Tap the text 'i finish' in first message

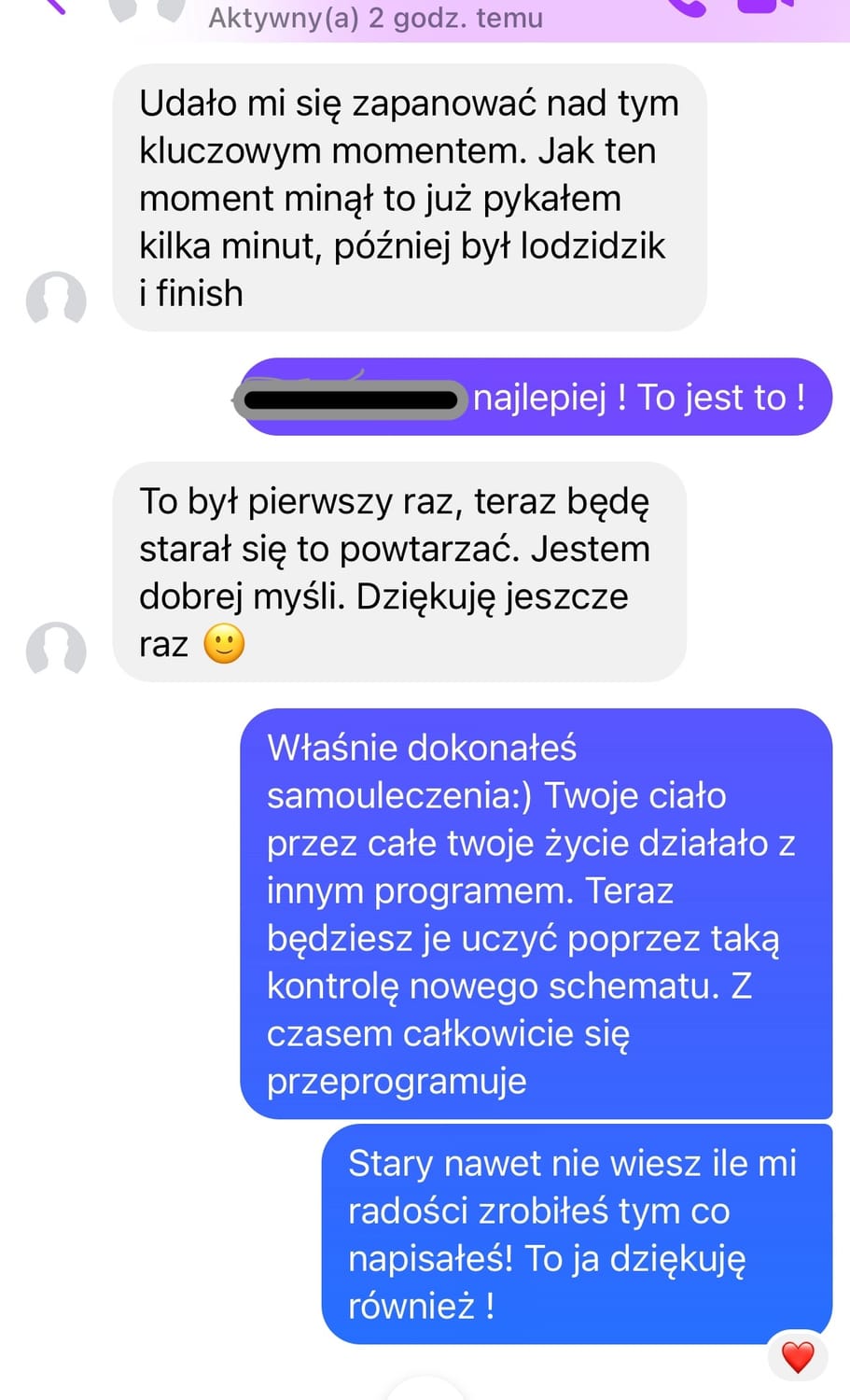191,293
